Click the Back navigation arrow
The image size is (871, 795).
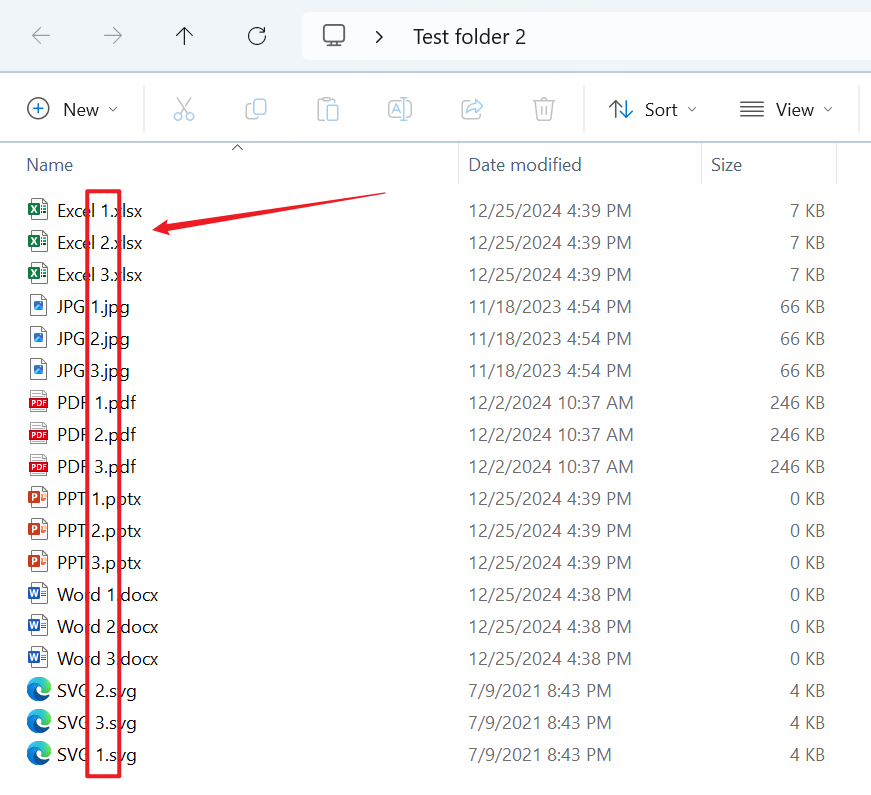coord(41,36)
